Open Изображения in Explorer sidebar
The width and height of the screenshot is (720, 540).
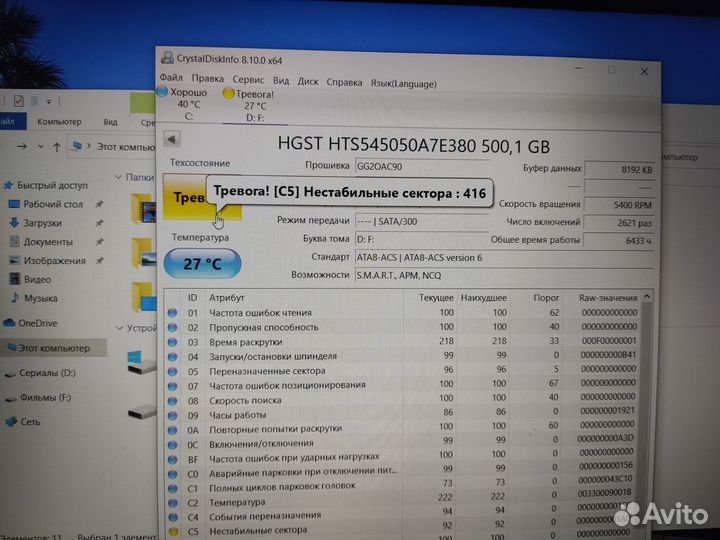pos(48,261)
